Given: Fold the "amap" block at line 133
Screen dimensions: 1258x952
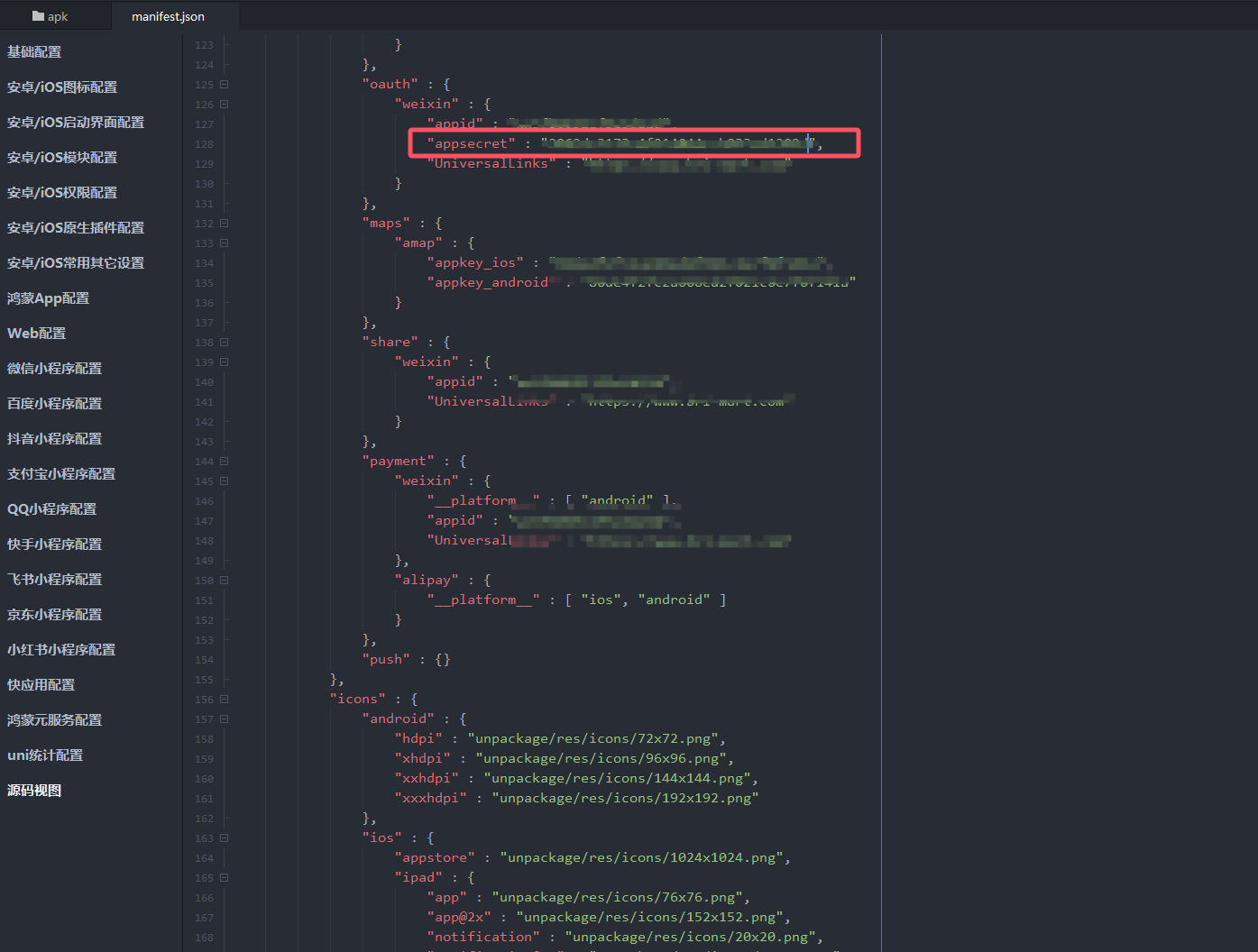Looking at the screenshot, I should click(x=224, y=243).
